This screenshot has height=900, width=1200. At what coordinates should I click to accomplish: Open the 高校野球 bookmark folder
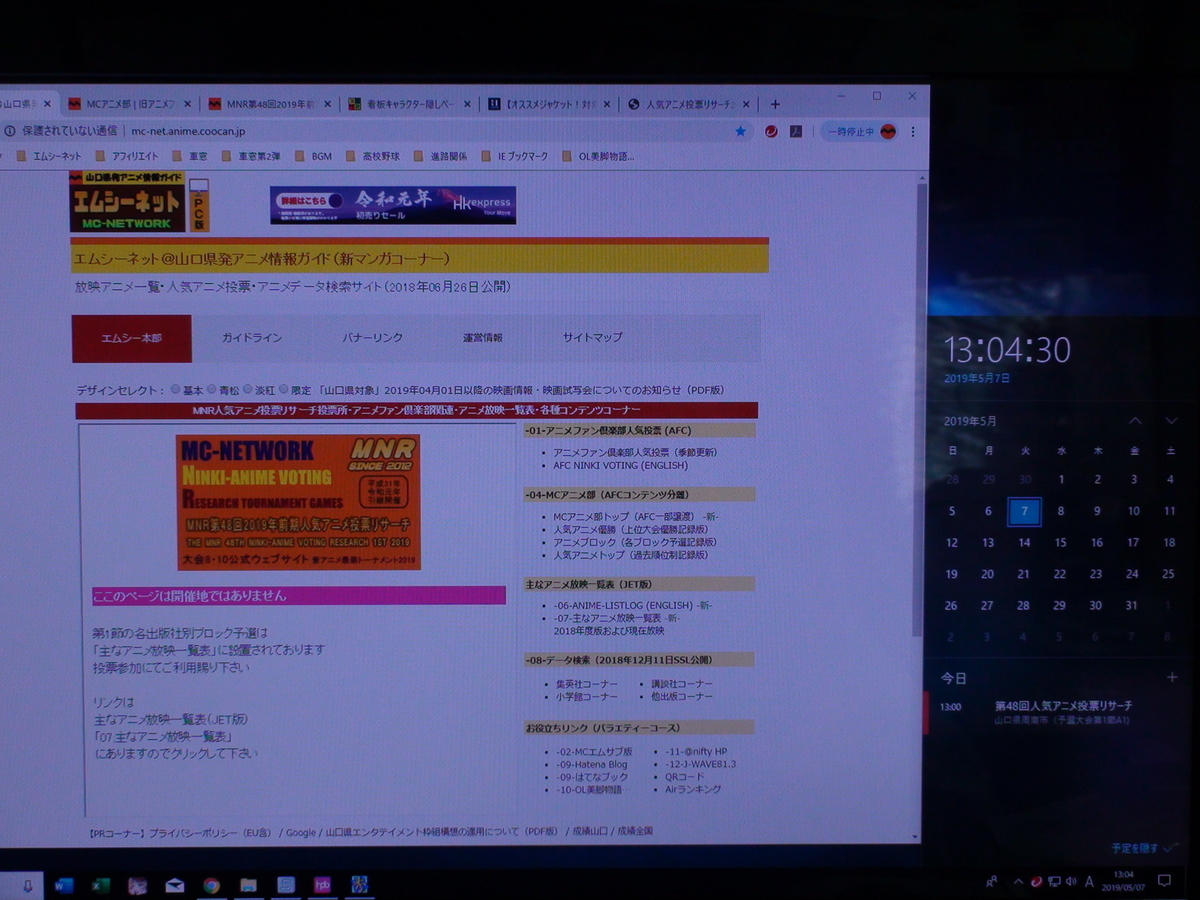(372, 156)
